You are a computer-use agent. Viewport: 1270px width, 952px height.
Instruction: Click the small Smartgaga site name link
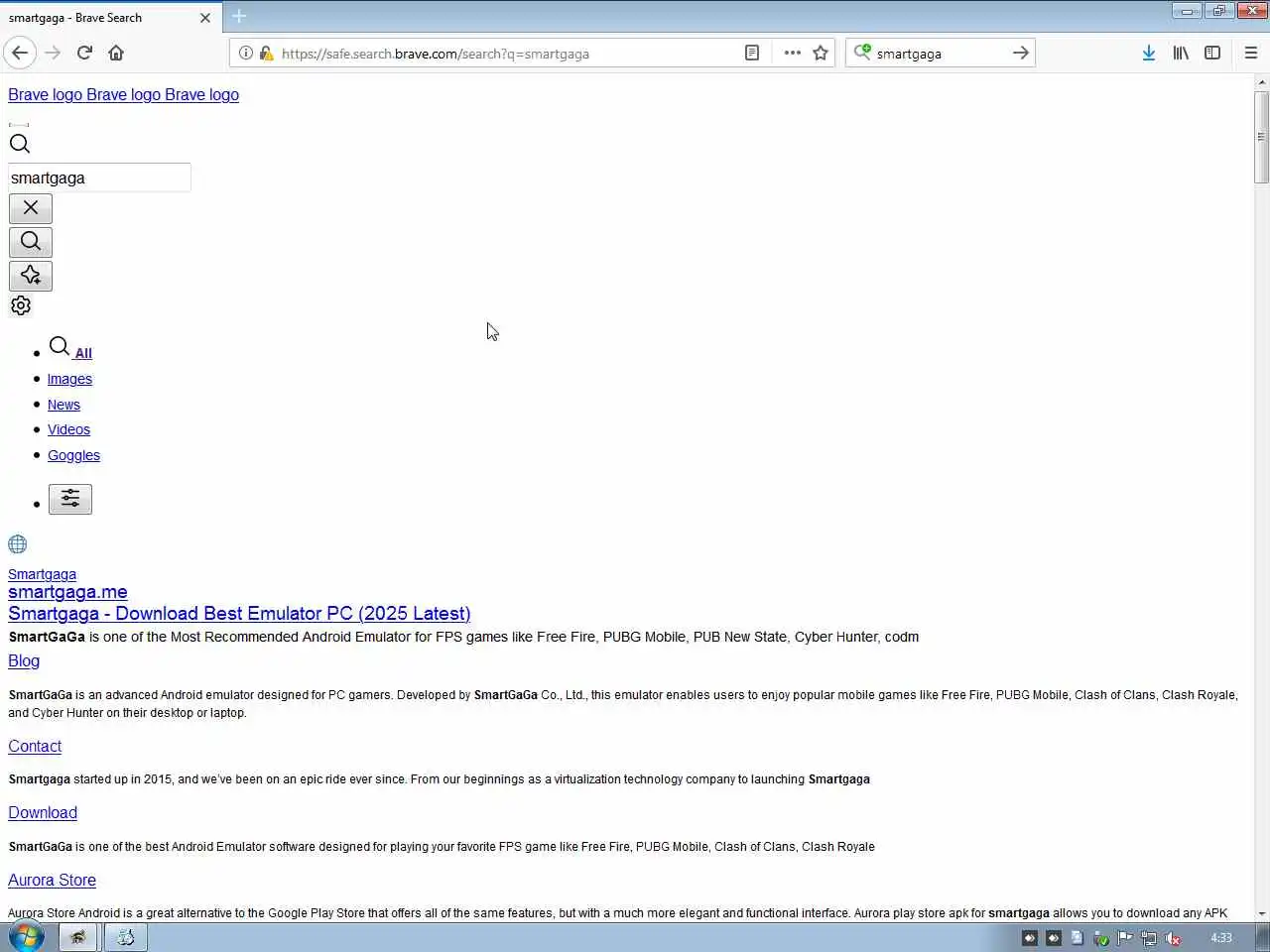[x=42, y=574]
